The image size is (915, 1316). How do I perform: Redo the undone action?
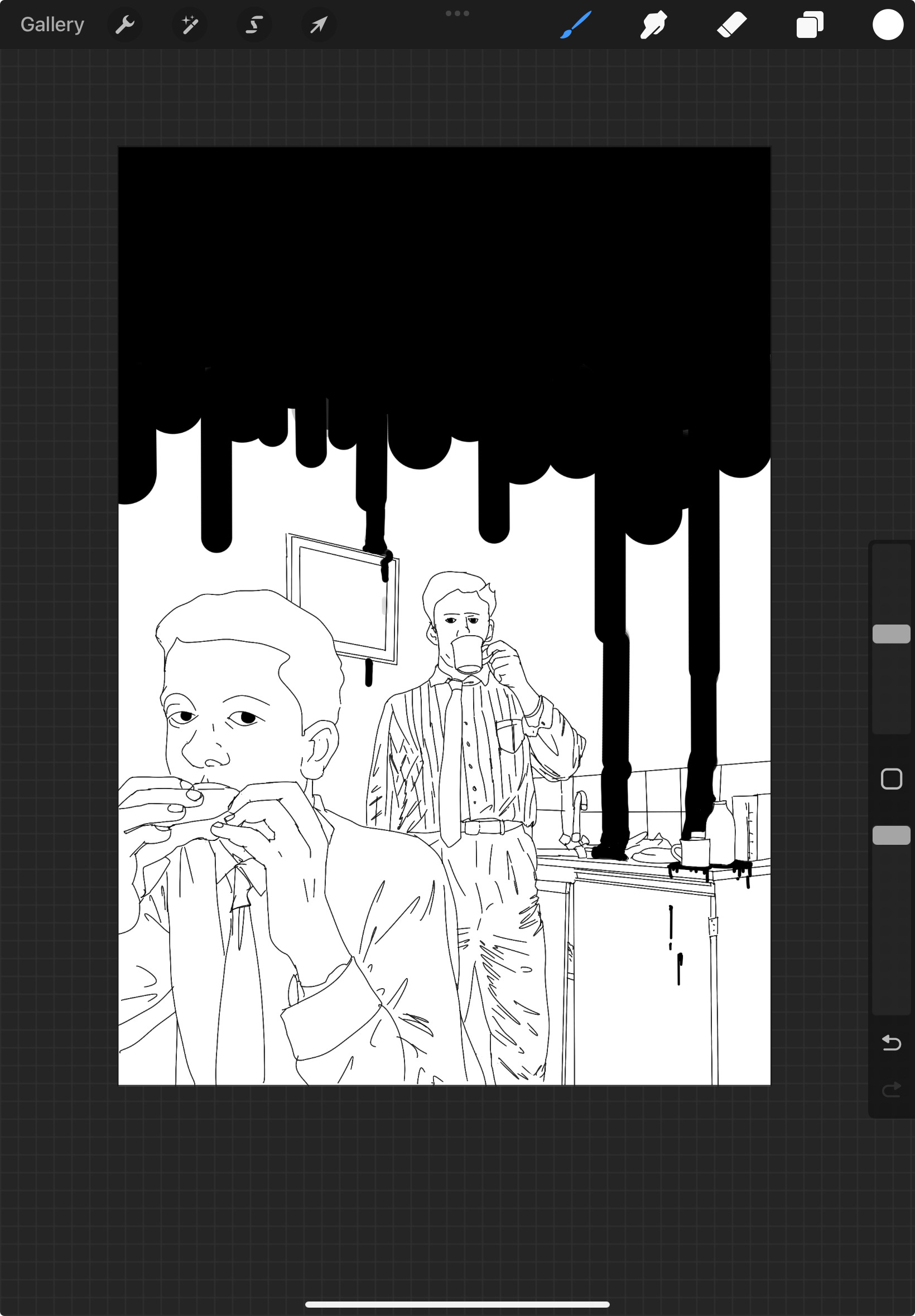[x=891, y=1089]
